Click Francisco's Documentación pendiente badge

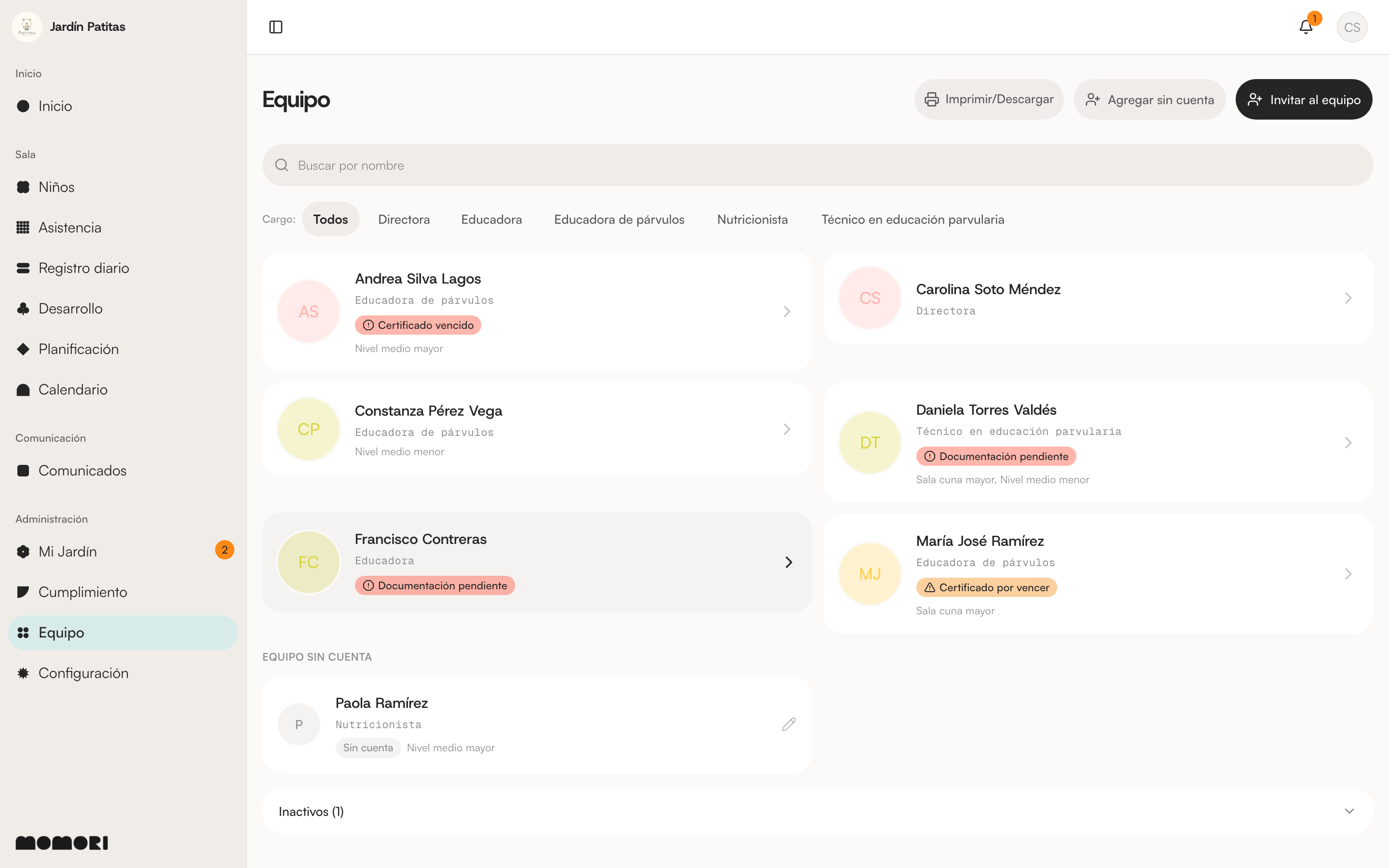(435, 585)
